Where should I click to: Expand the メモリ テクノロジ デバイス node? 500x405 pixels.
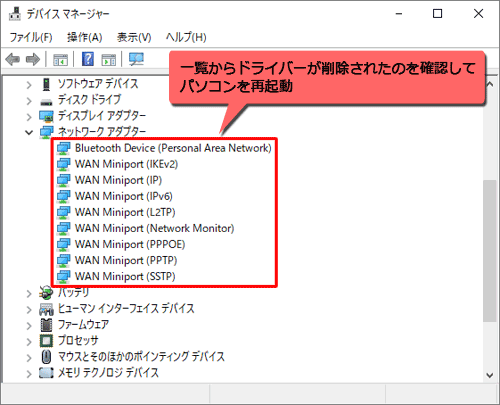(29, 373)
